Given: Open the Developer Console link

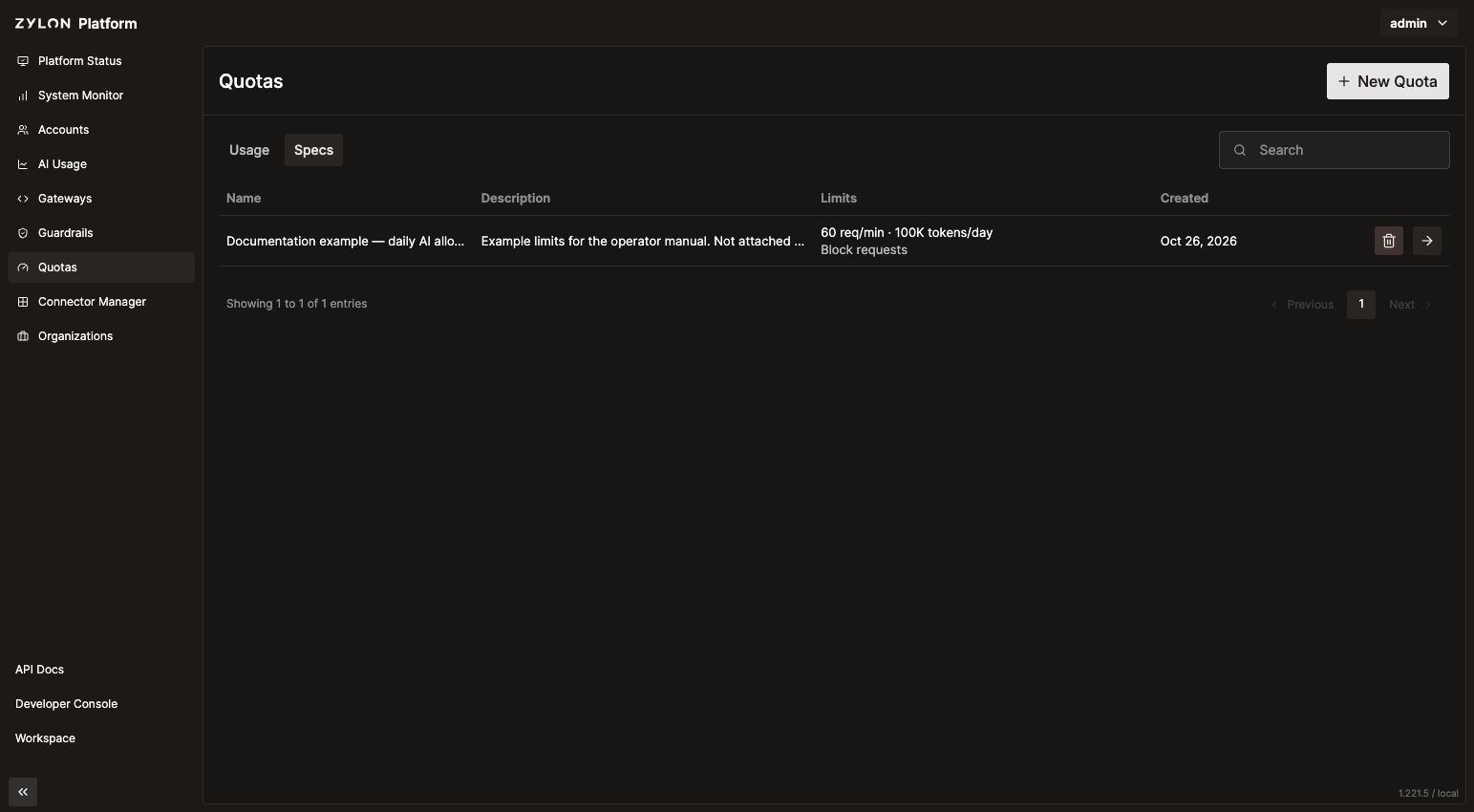Looking at the screenshot, I should click(67, 704).
